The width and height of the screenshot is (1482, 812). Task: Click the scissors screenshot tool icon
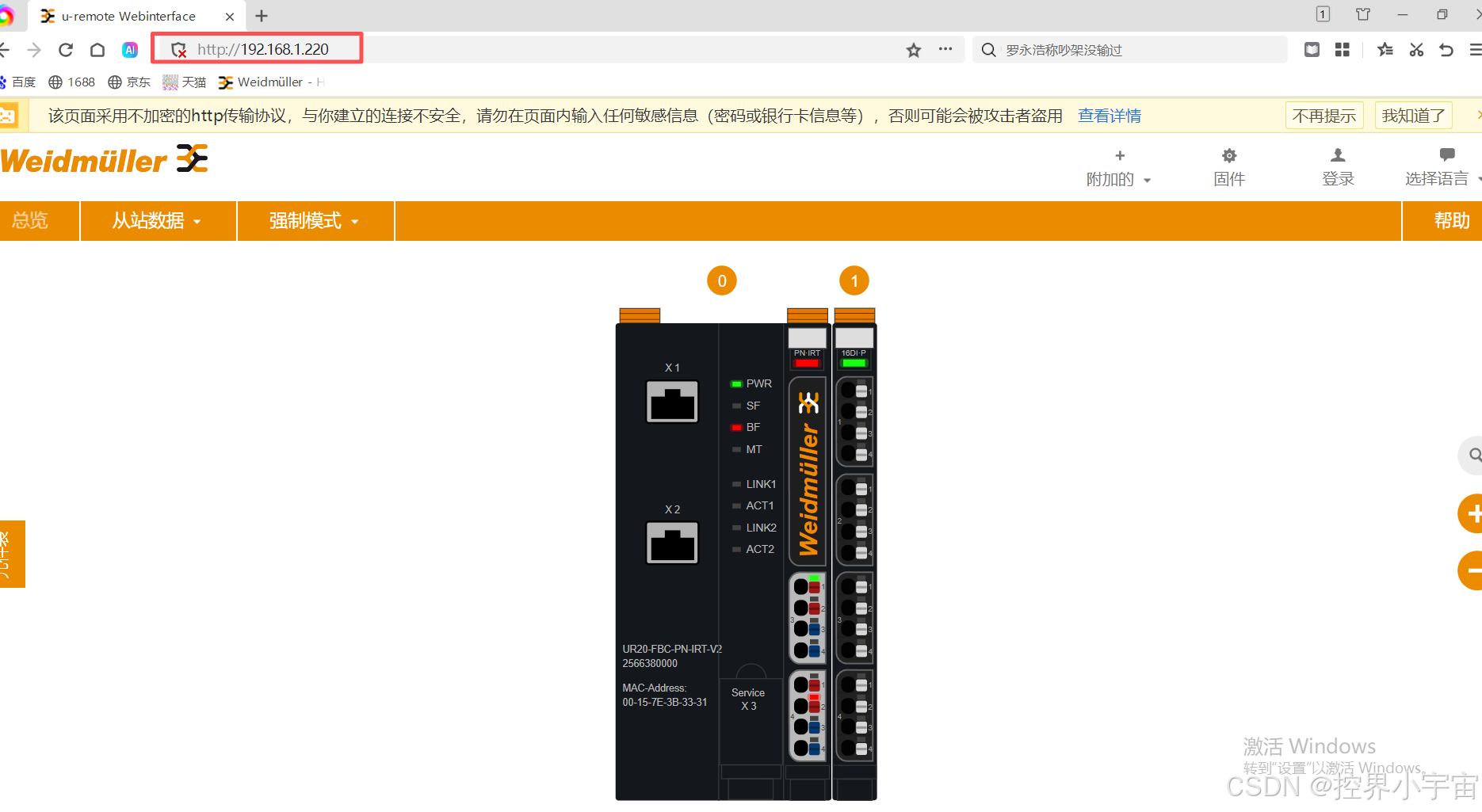pyautogui.click(x=1416, y=50)
